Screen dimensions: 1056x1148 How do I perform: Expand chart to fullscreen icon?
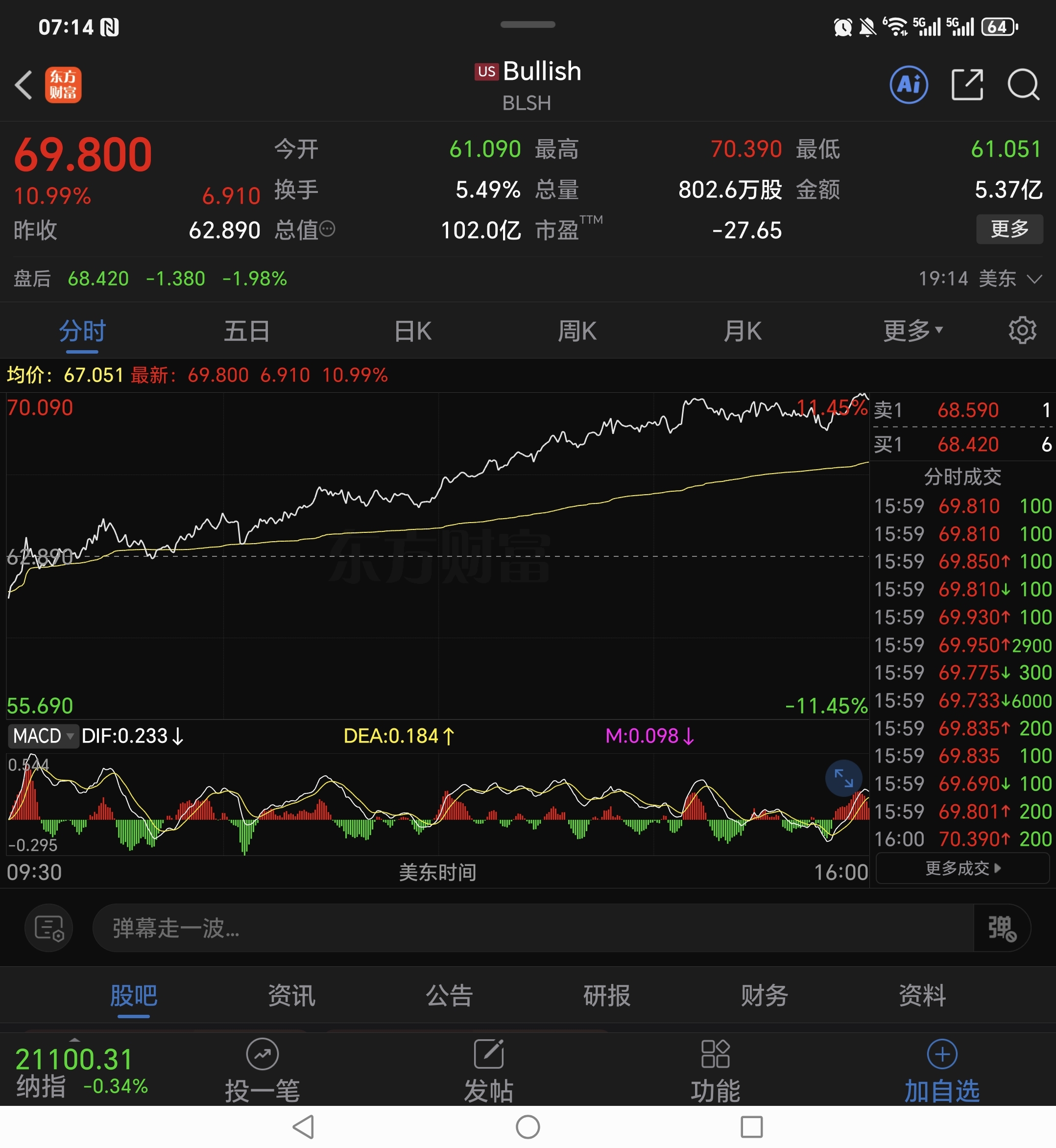pyautogui.click(x=843, y=778)
